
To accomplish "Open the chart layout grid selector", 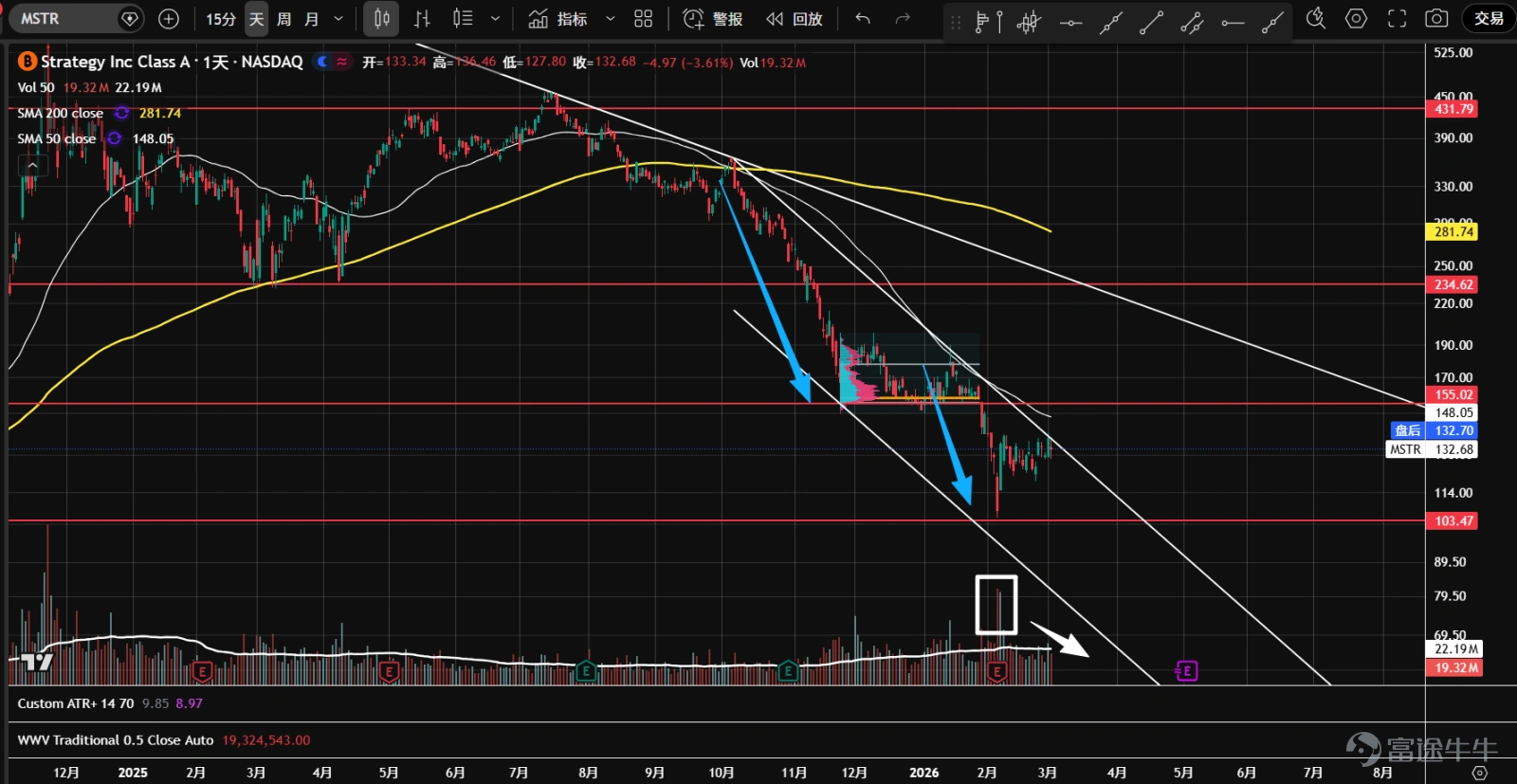I will pyautogui.click(x=644, y=19).
